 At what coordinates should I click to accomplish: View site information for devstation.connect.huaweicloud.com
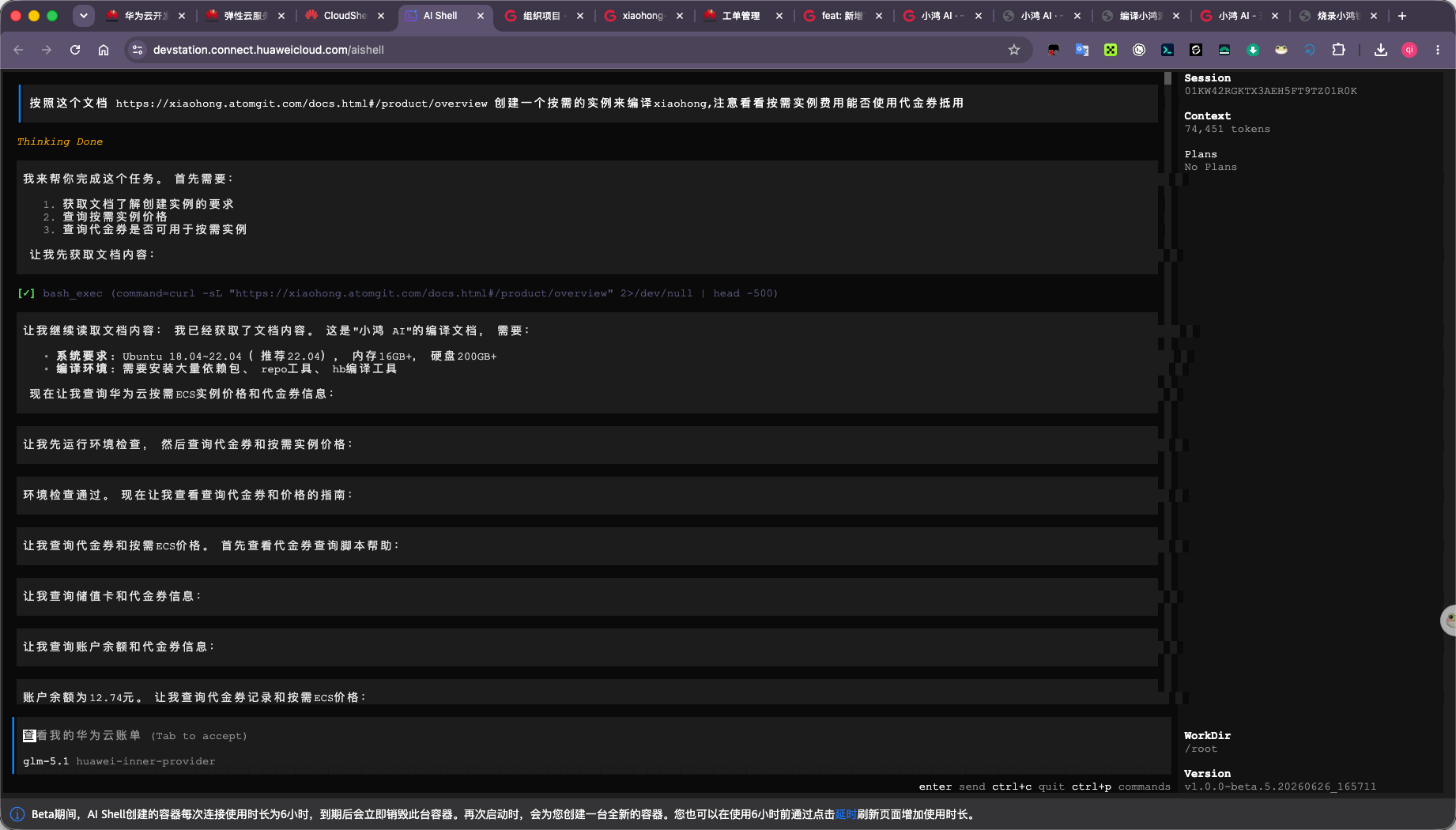(138, 50)
